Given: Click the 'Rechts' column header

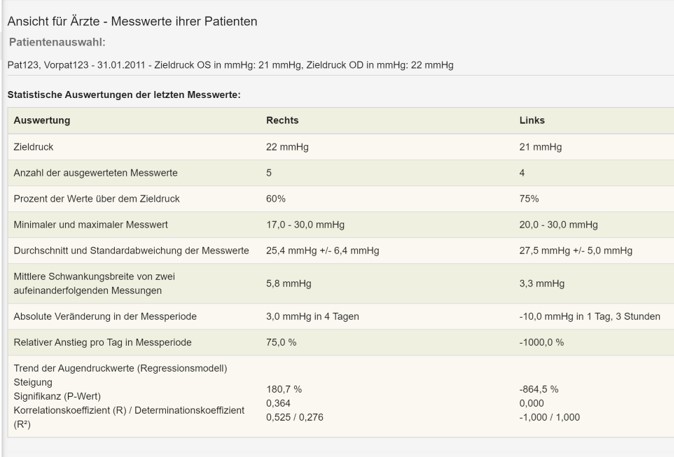Looking at the screenshot, I should (x=282, y=120).
